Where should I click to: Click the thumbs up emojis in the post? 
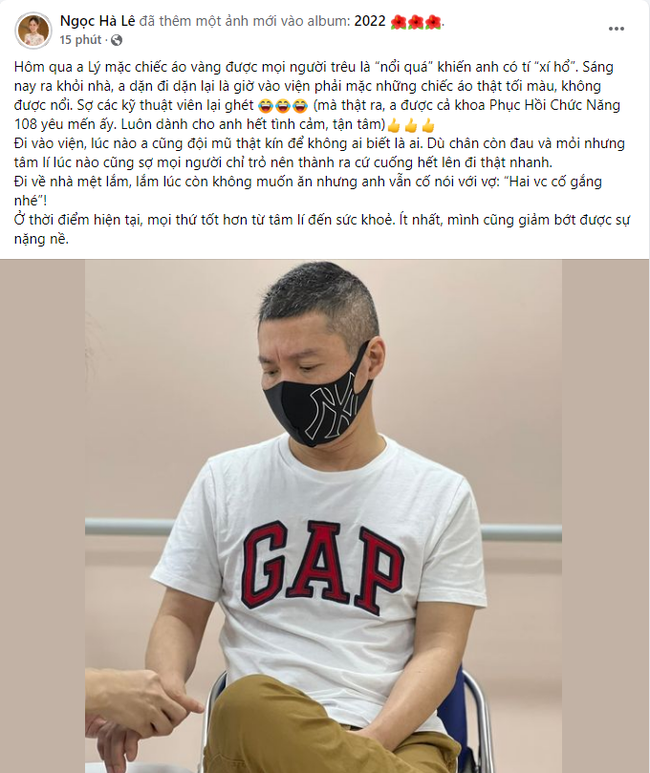[411, 125]
